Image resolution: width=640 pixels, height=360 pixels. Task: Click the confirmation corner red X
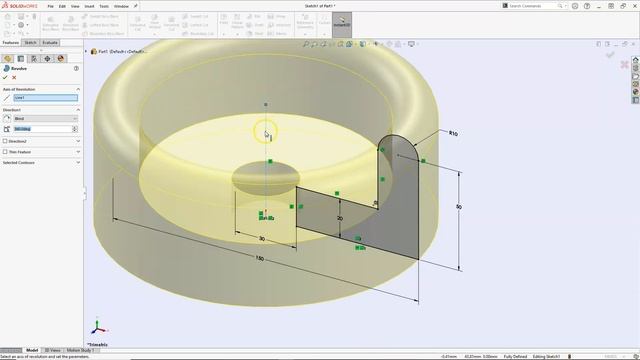tap(624, 64)
